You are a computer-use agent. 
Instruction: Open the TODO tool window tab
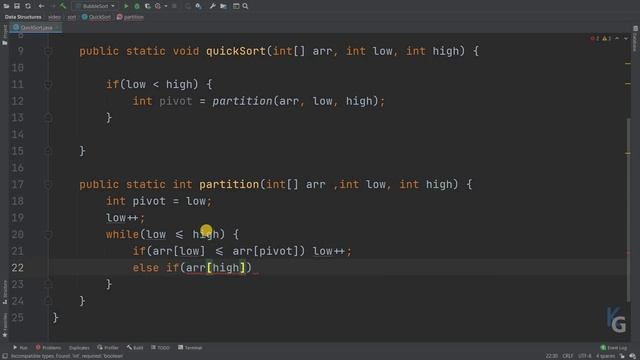coord(160,348)
